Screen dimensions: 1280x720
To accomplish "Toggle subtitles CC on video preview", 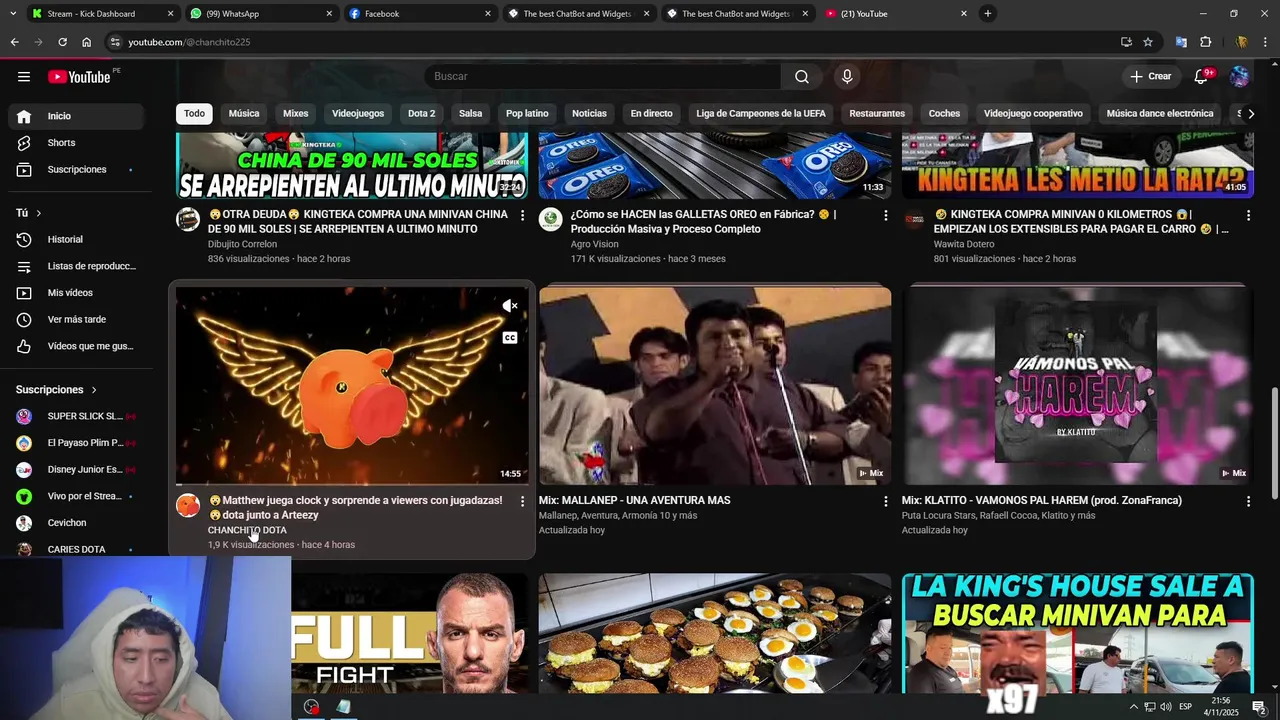I will [510, 338].
